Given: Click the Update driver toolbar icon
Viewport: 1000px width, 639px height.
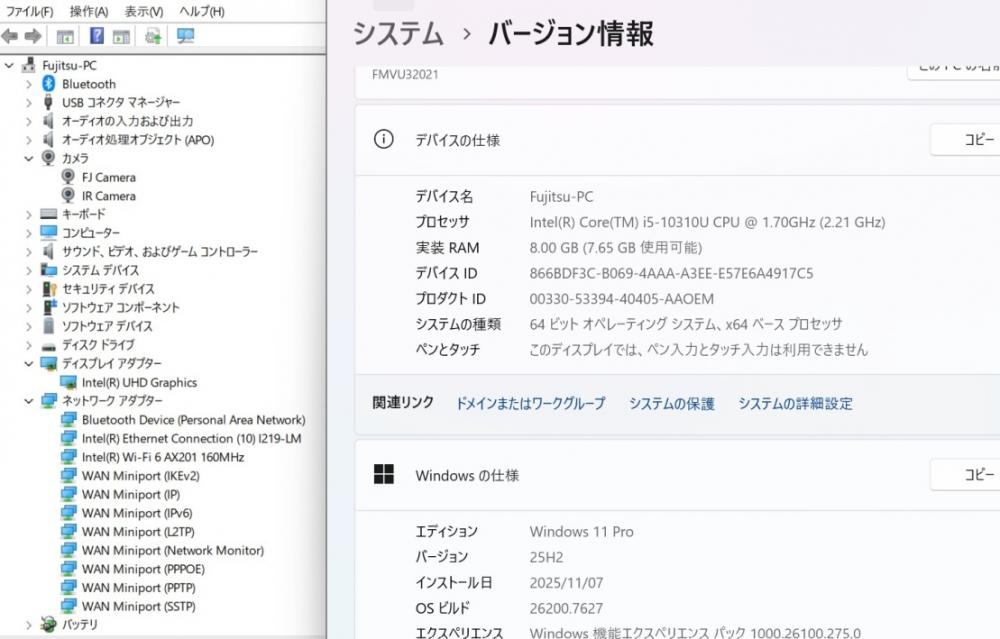Looking at the screenshot, I should pyautogui.click(x=153, y=37).
